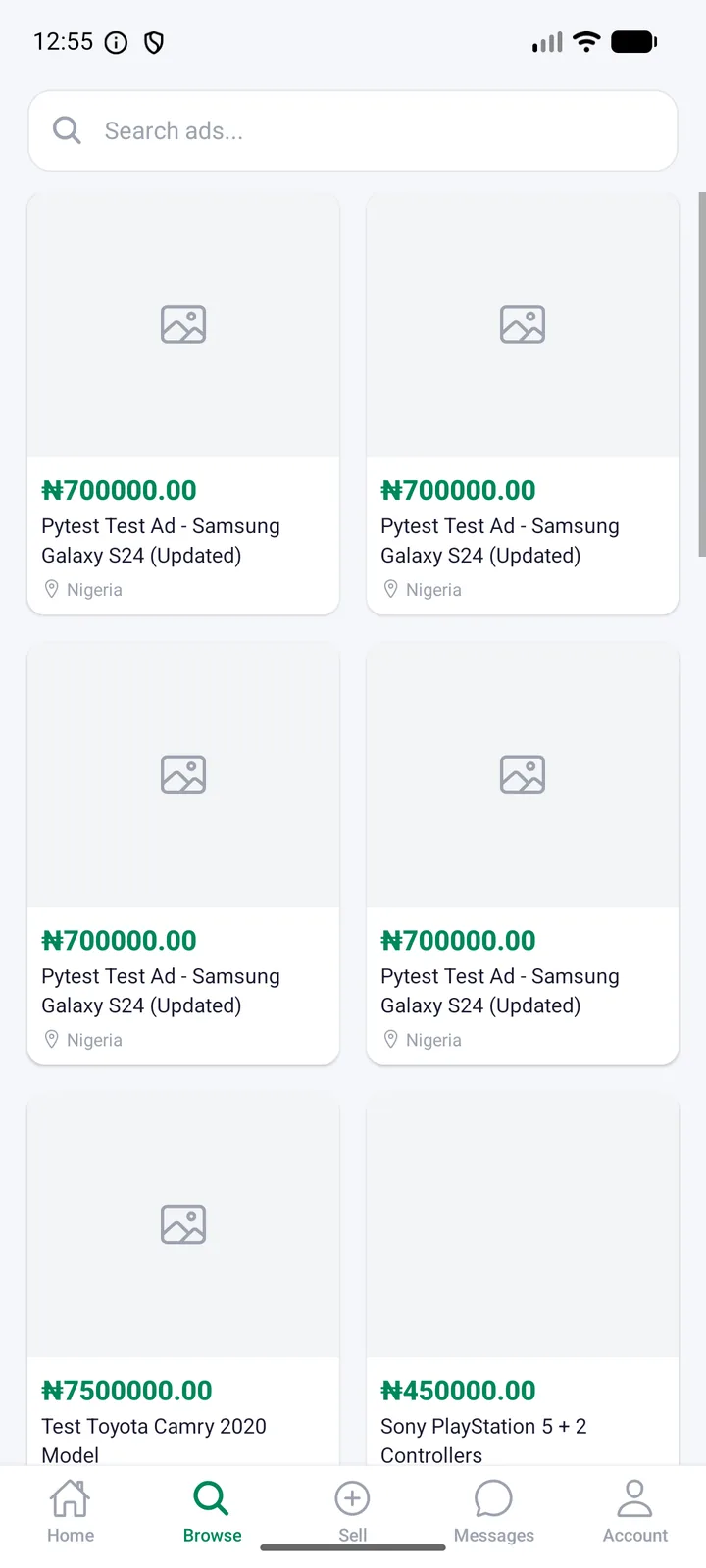This screenshot has height=1568, width=706.
Task: Switch to the Messages tab label
Action: pyautogui.click(x=493, y=1536)
